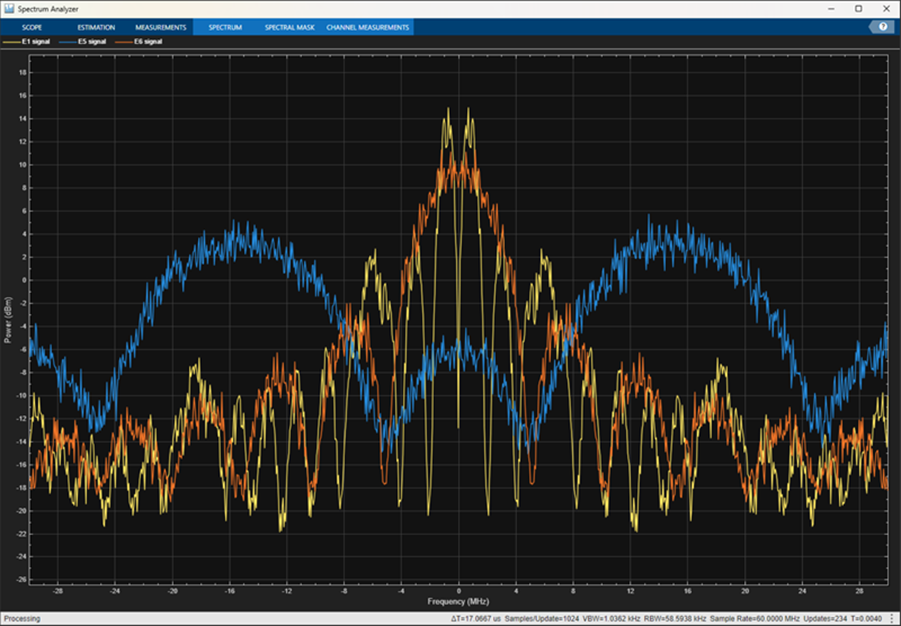Switch to the SPECTRUM tab
The height and width of the screenshot is (626, 901).
[227, 27]
